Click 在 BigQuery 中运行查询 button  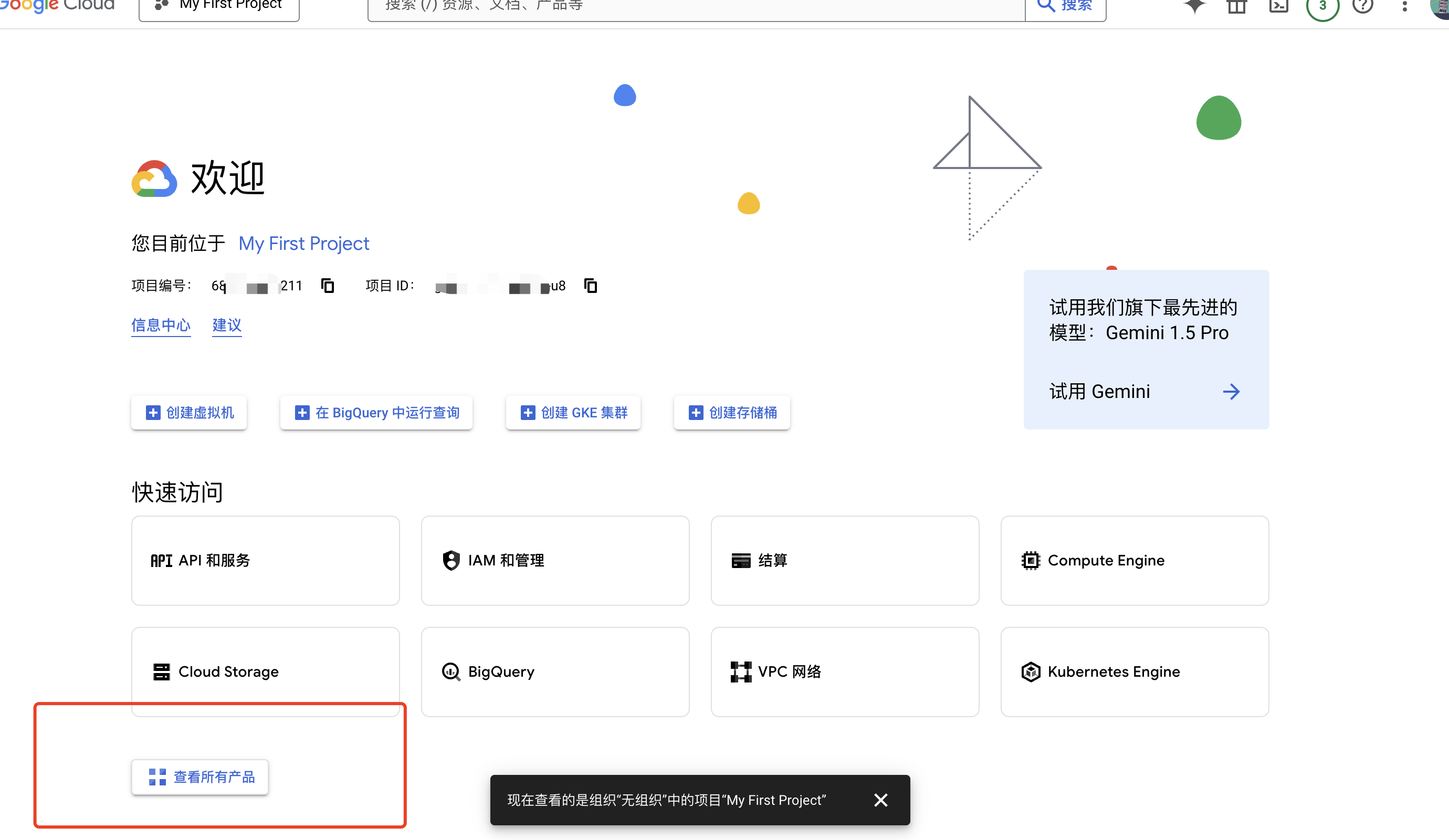[376, 413]
